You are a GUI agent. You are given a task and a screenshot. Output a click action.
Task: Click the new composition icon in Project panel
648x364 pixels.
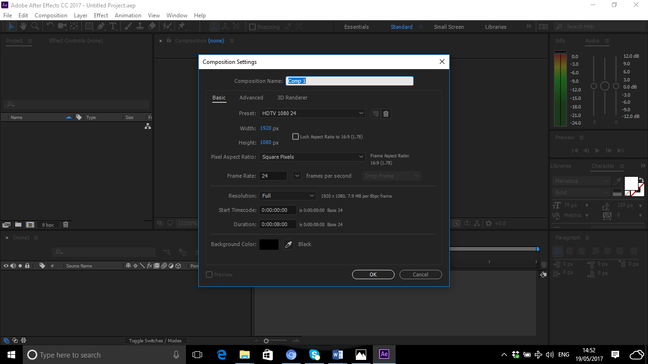(x=30, y=225)
